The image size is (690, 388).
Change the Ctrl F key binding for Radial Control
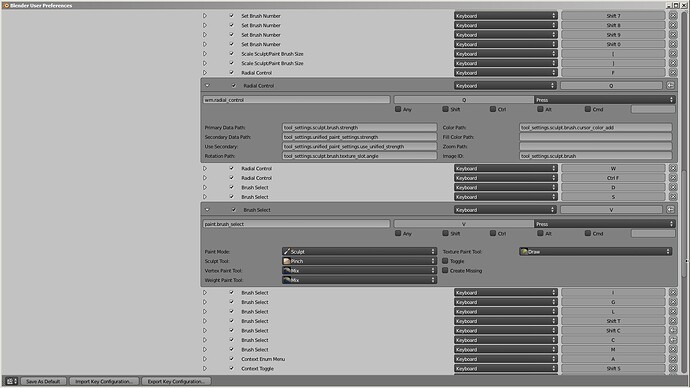(x=613, y=178)
